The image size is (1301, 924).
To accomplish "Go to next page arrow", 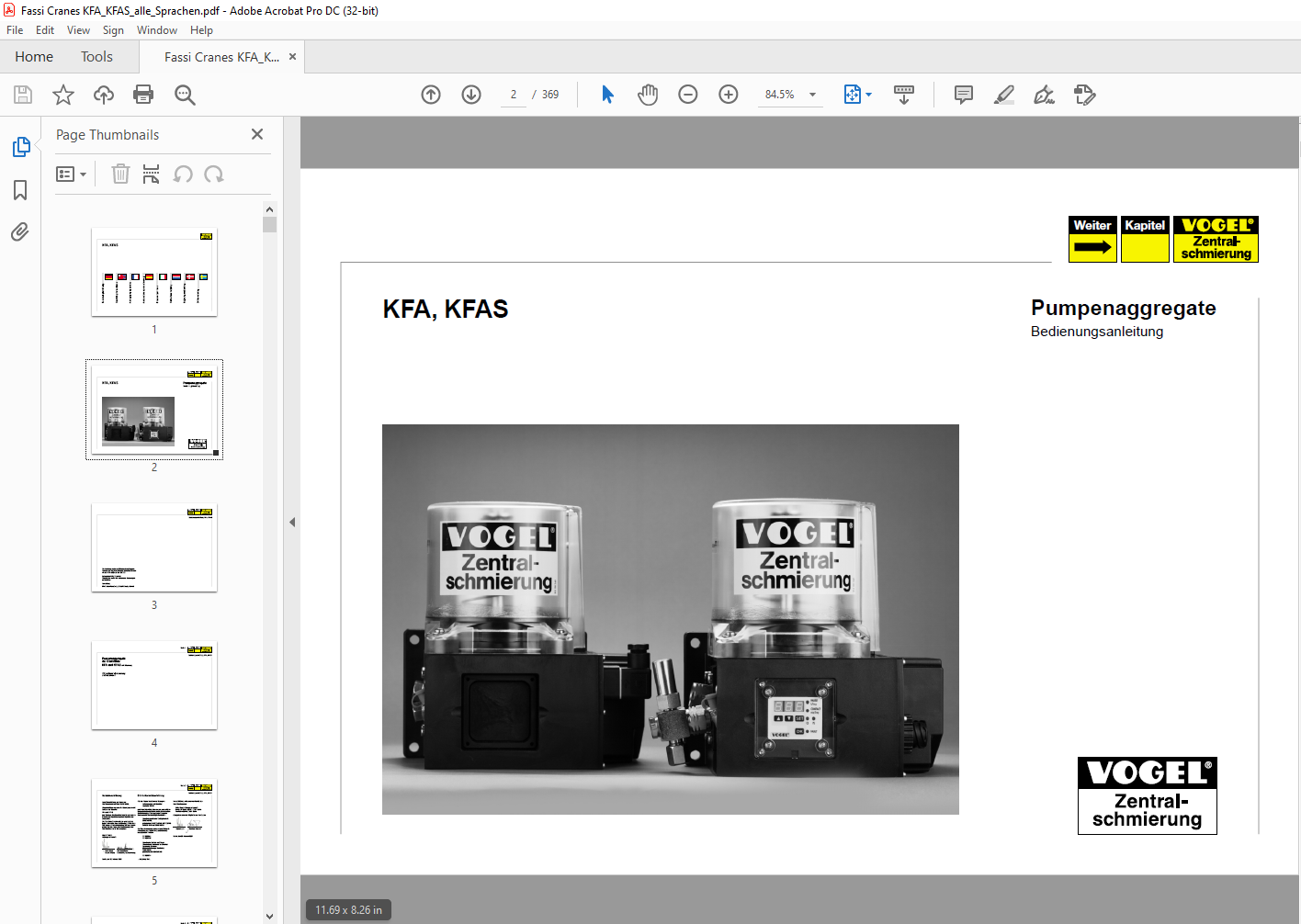I will click(471, 95).
